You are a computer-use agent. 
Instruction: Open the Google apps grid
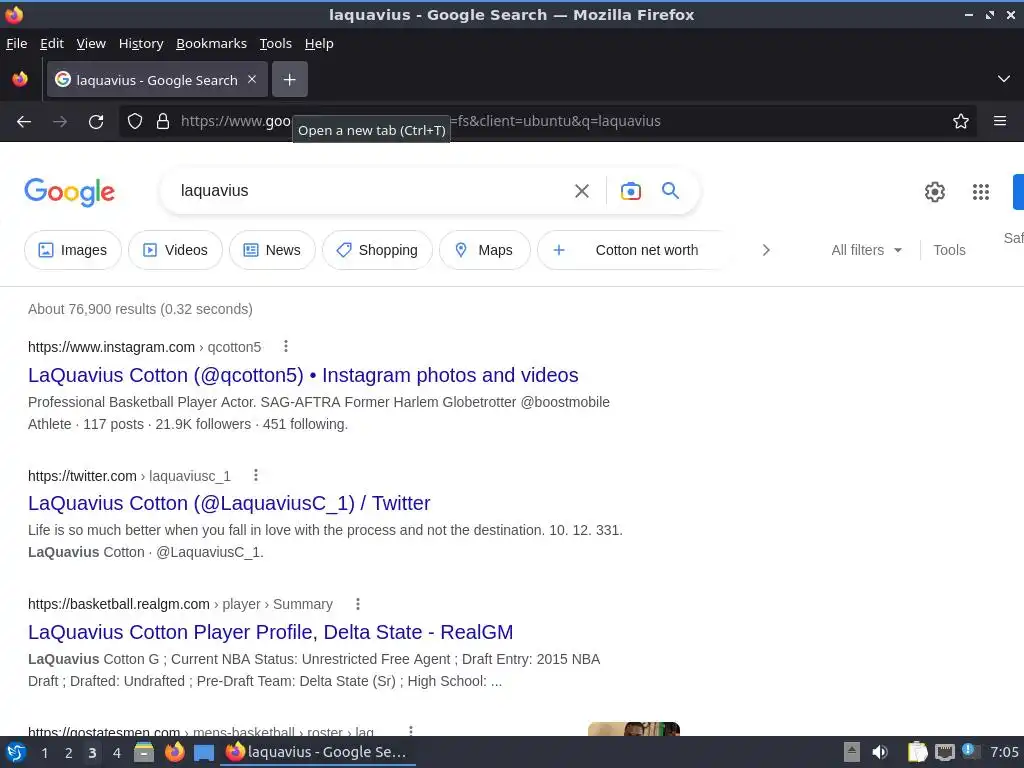pyautogui.click(x=980, y=192)
